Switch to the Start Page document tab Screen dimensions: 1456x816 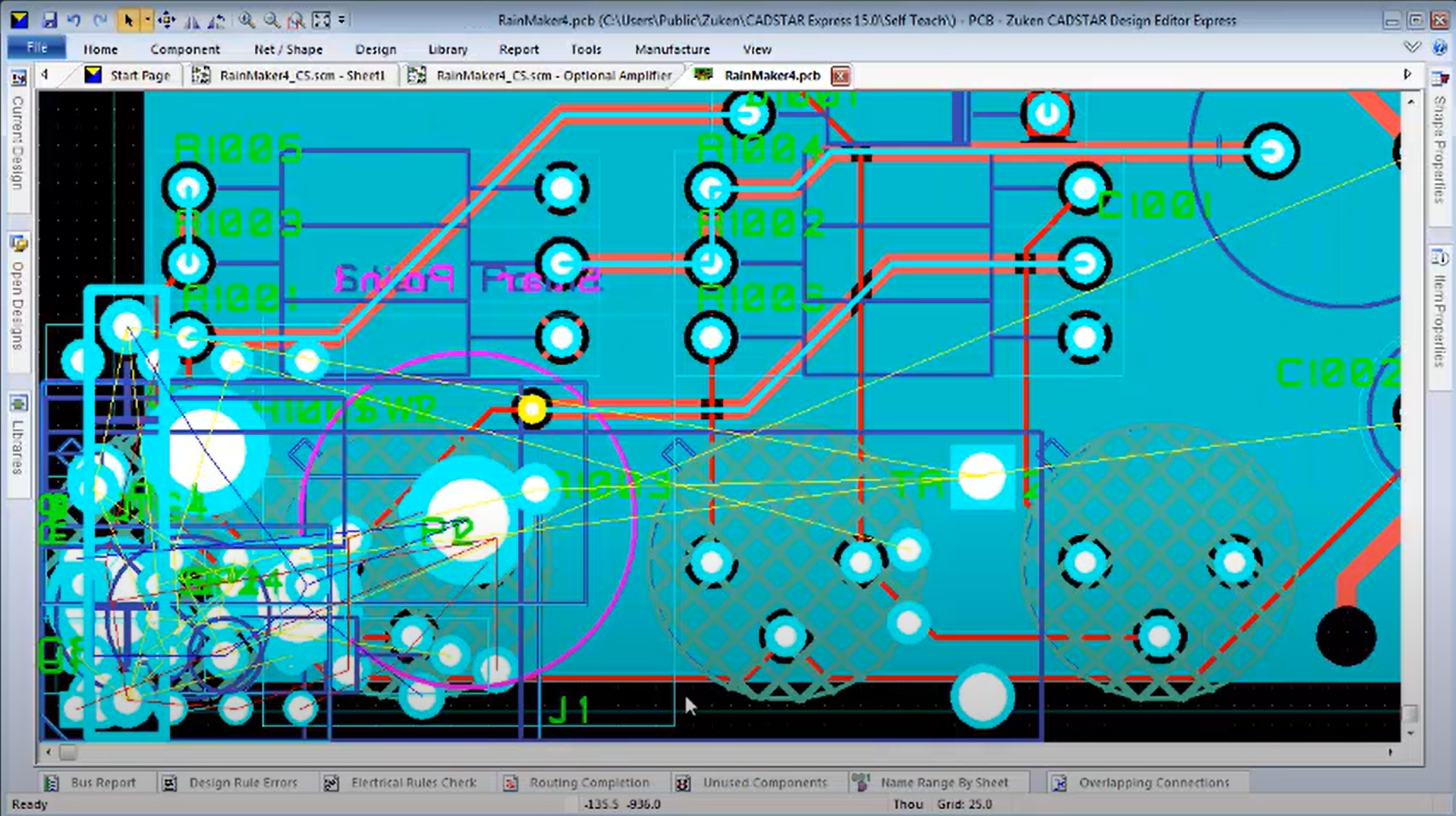tap(131, 75)
